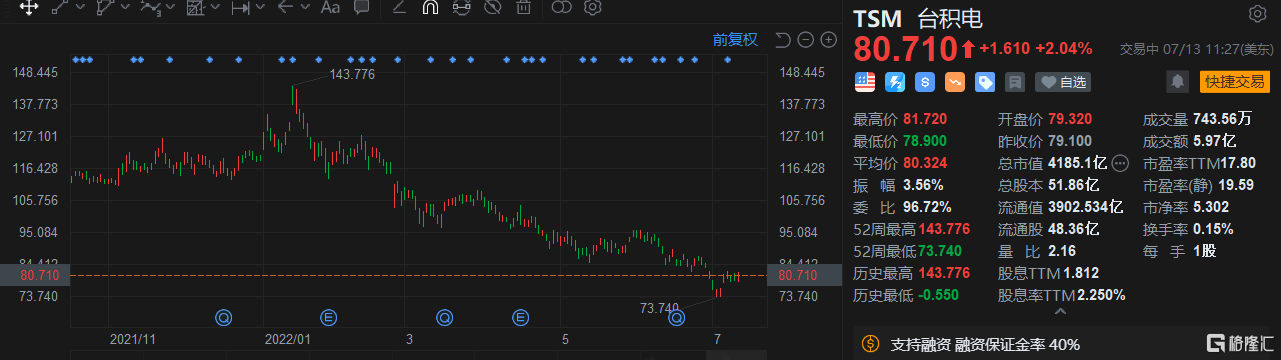
Task: Toggle the lock drawings icon
Action: [461, 8]
